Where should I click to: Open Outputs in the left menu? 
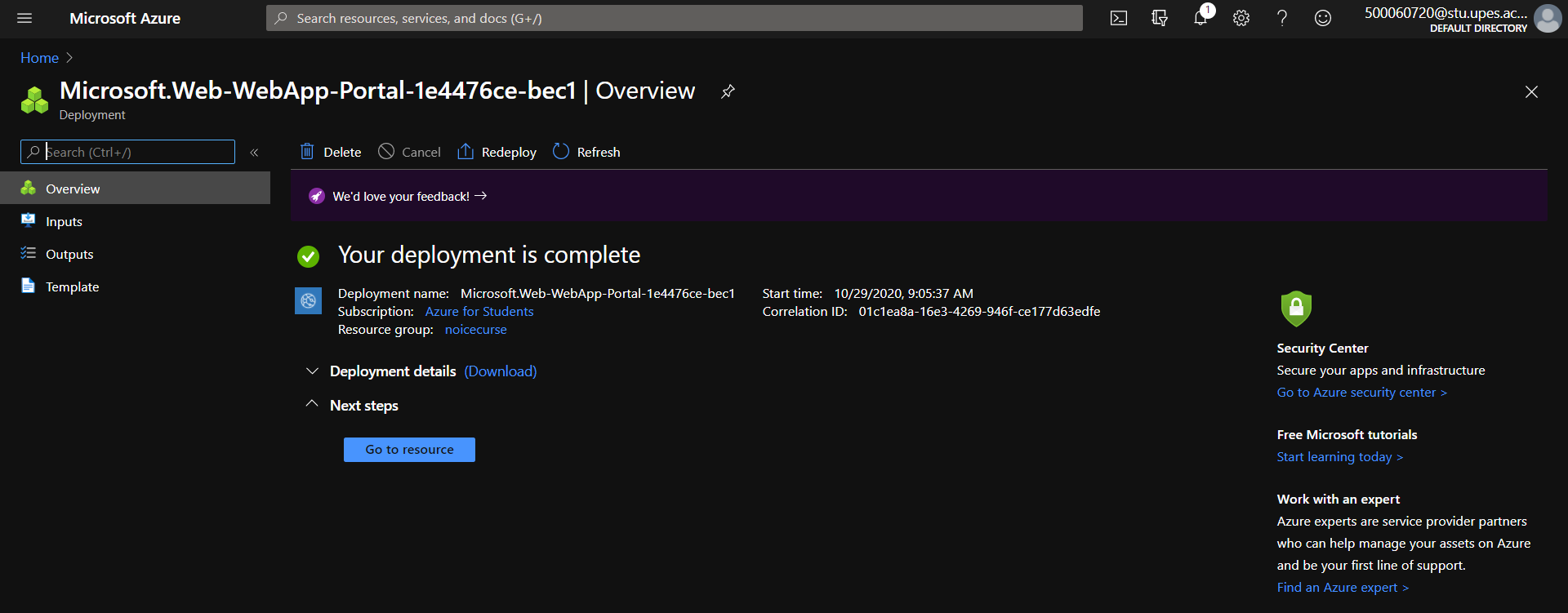coord(135,254)
